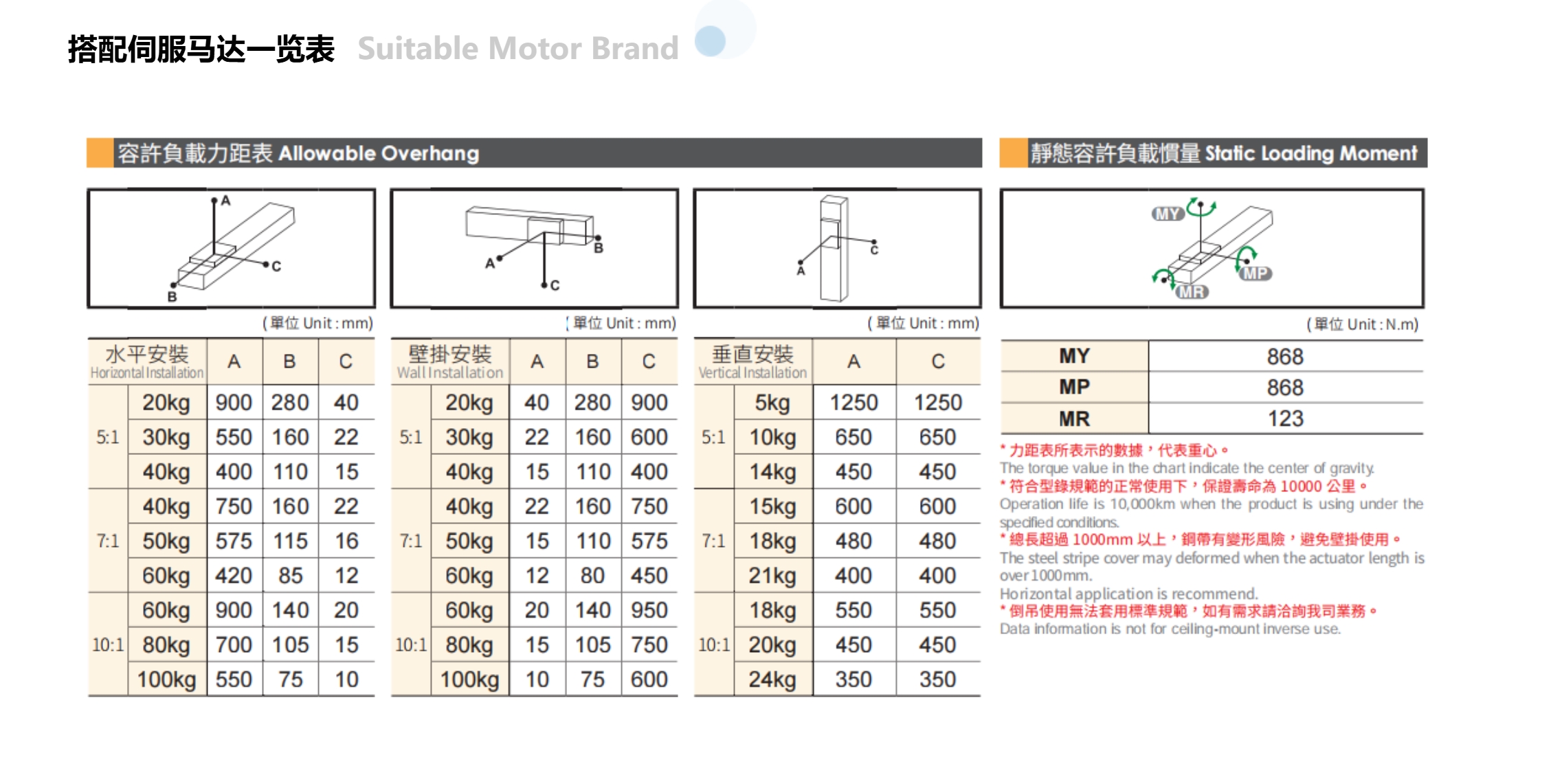Click the MR badge in the moment diagram

click(x=1192, y=292)
